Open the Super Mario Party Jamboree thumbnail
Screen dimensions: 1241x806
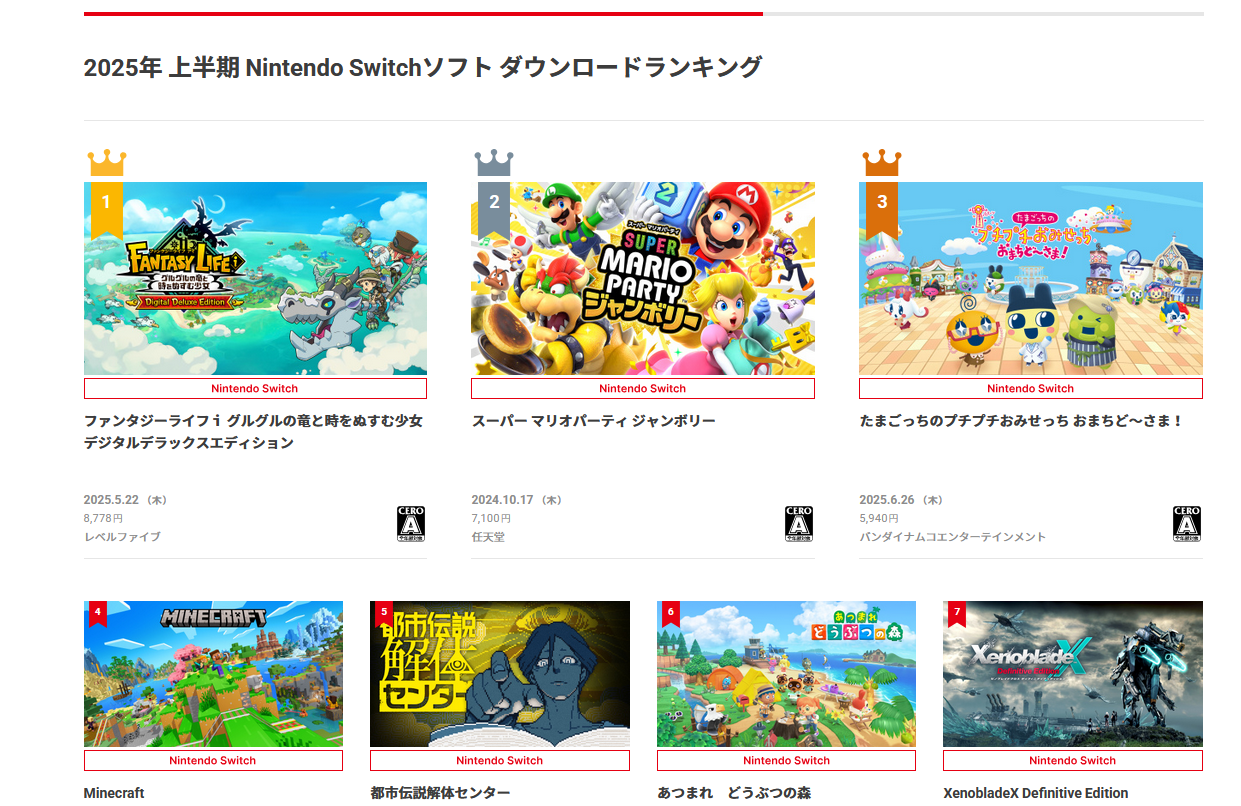pyautogui.click(x=643, y=278)
